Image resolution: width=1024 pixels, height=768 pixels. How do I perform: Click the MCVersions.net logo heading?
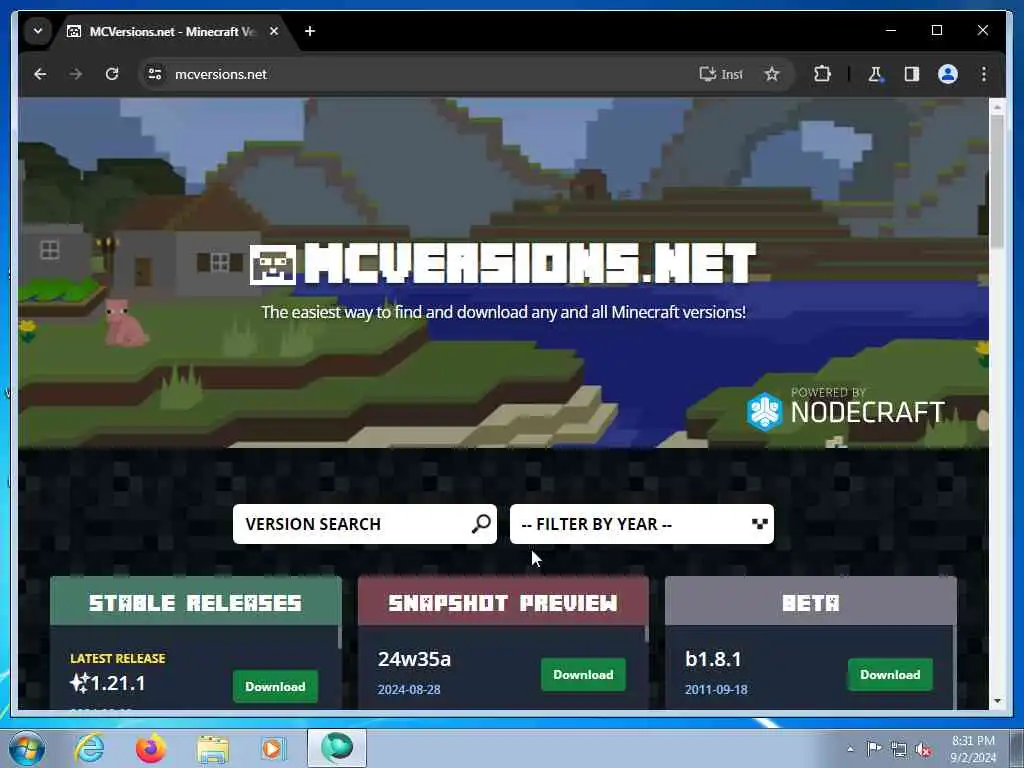point(503,264)
